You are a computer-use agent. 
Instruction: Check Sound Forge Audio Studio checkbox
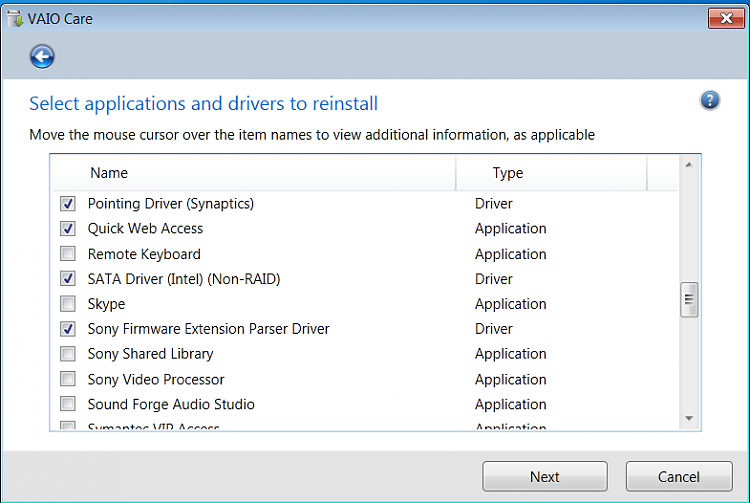pyautogui.click(x=68, y=404)
